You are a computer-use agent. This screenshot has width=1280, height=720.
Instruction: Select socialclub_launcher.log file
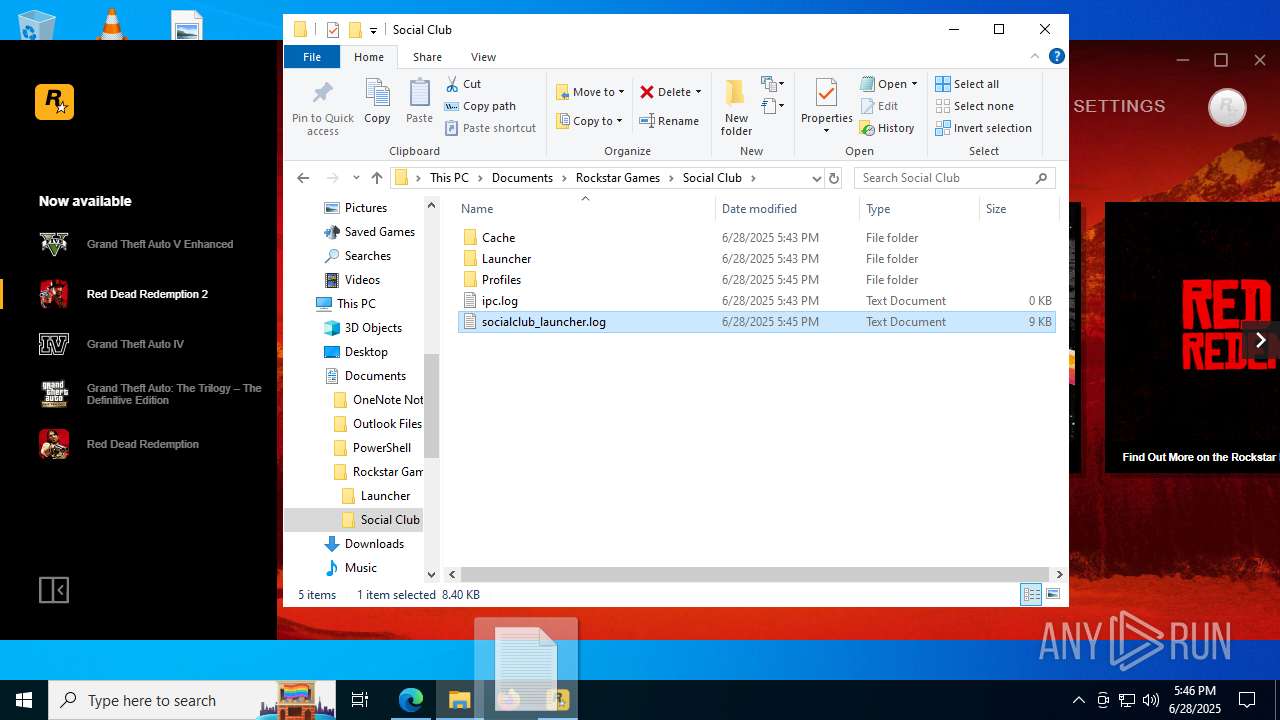click(757, 322)
